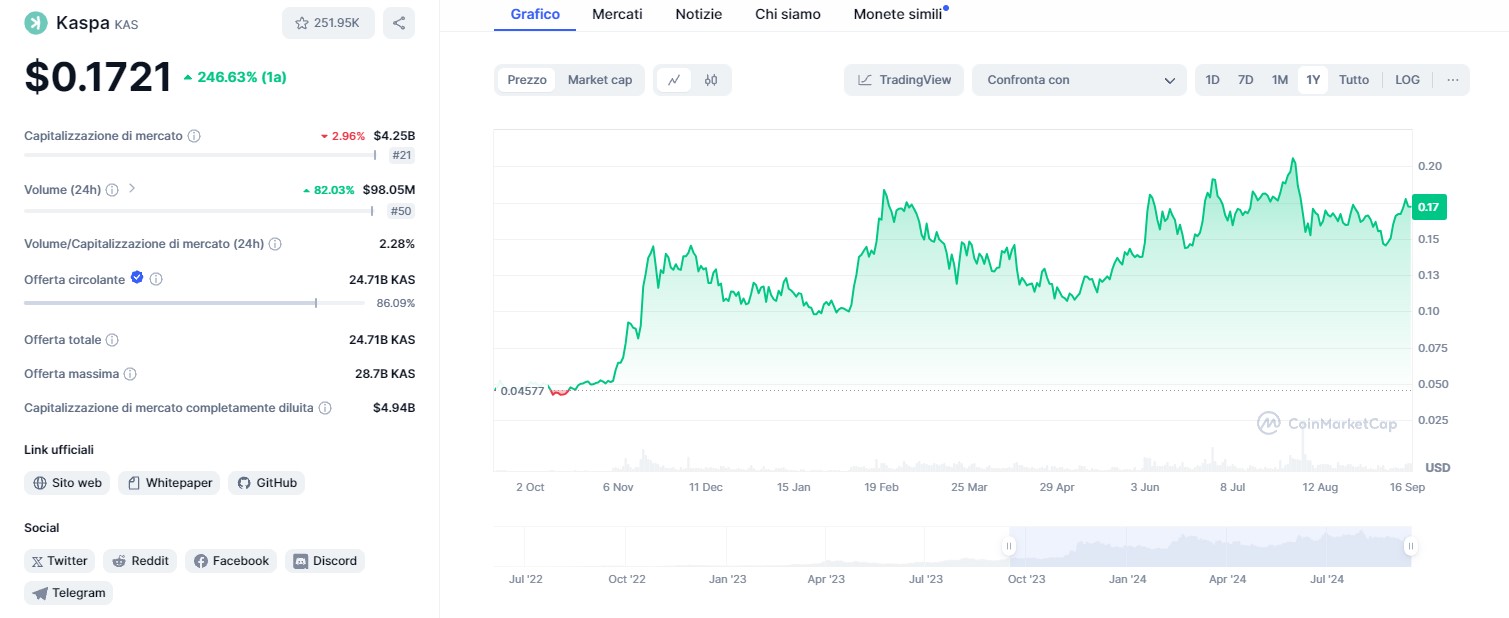Viewport: 1509px width, 618px height.
Task: Open the Monete simili tab
Action: 897,14
